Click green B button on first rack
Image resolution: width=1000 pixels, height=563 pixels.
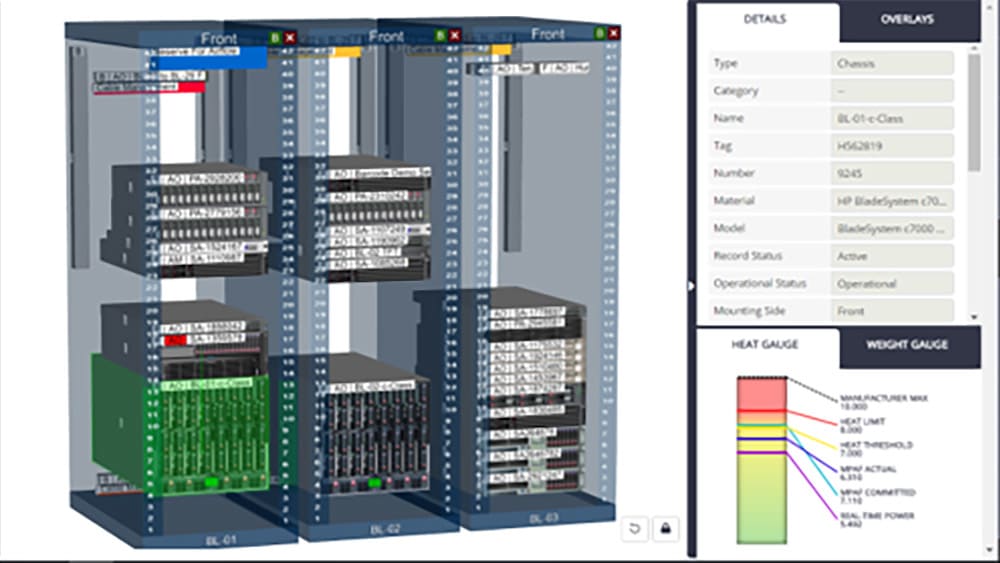coord(275,37)
